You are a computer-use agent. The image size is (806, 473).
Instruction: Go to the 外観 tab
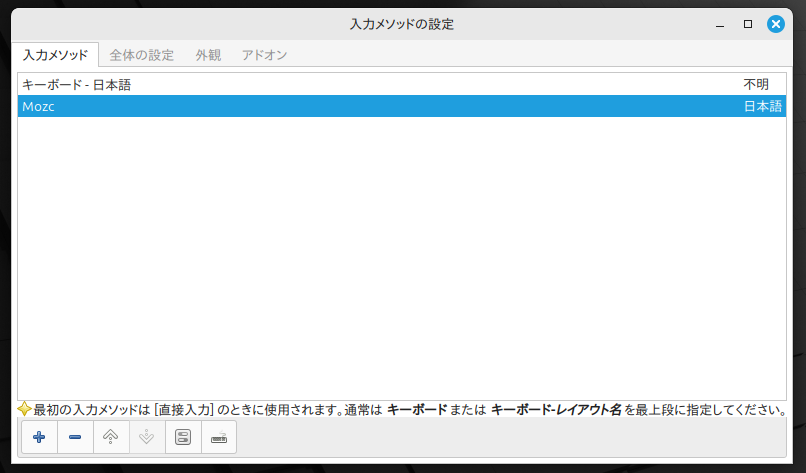click(208, 55)
